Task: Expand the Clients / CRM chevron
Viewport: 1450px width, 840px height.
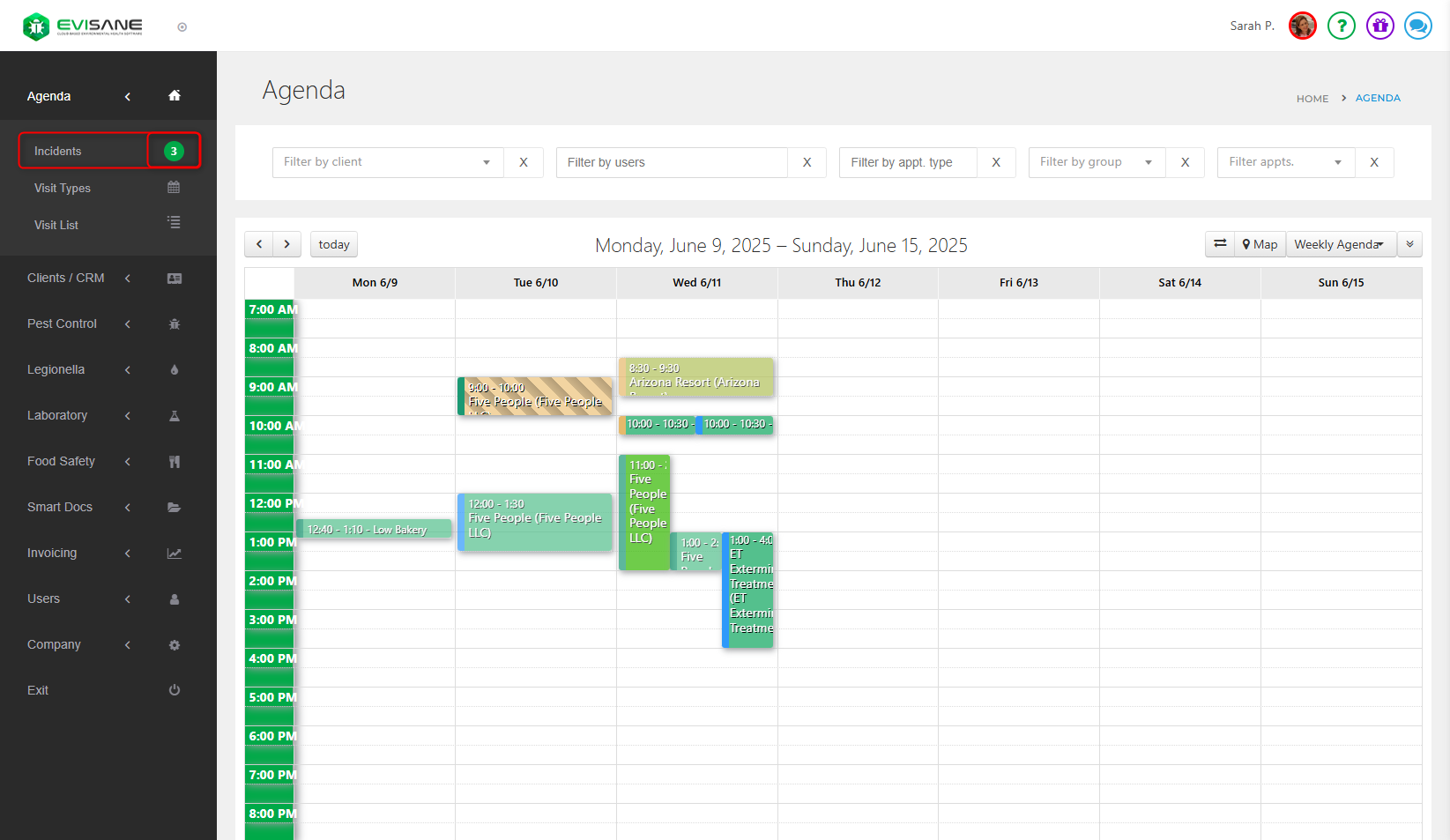Action: (128, 278)
